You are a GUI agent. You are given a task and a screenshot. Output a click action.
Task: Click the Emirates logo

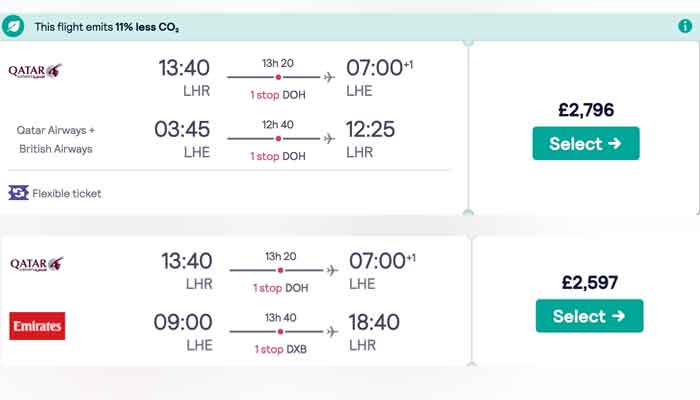pyautogui.click(x=37, y=325)
